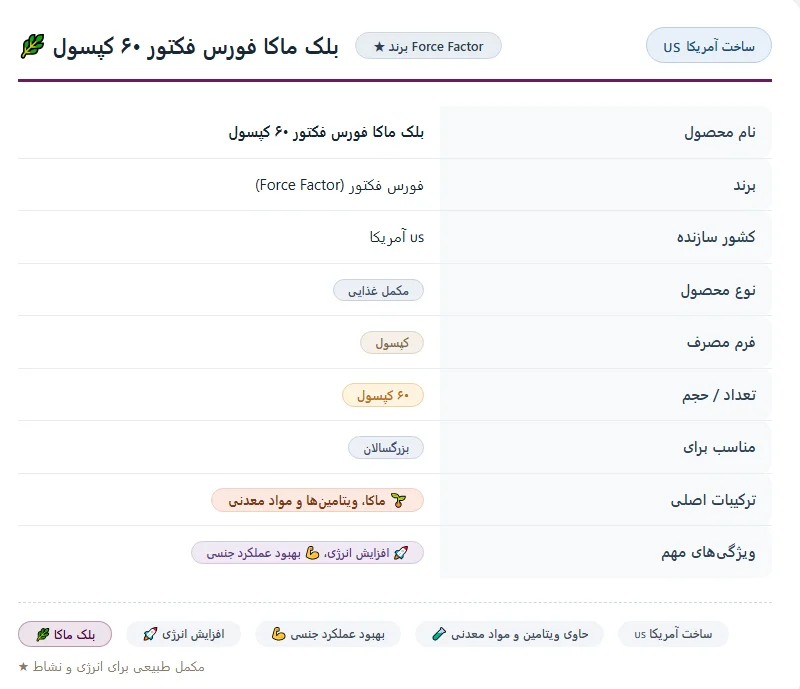Click the مکمل طبیعی برای انرژی و نشاط note

pos(118,667)
